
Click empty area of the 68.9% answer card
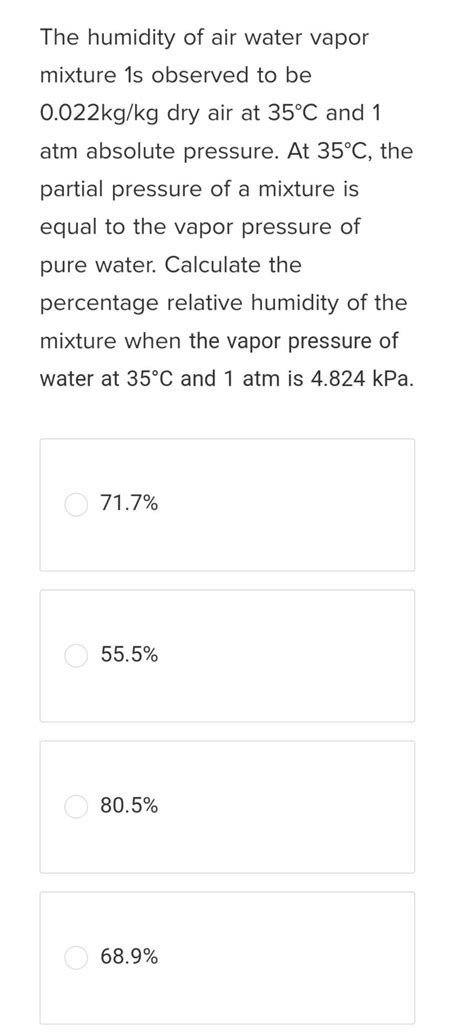(x=283, y=958)
